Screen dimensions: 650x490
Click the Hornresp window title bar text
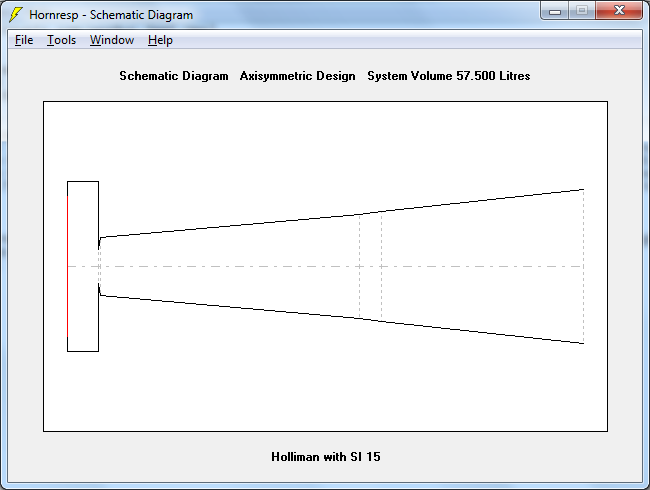pyautogui.click(x=111, y=15)
